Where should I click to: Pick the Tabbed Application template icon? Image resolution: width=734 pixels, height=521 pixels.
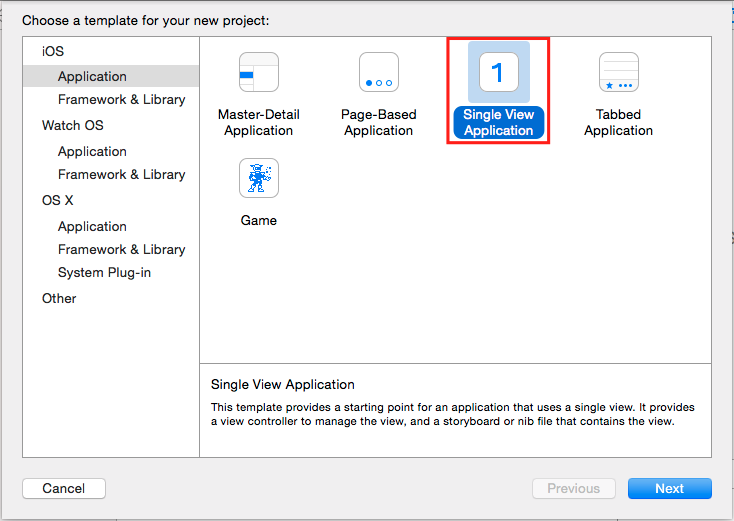(x=619, y=72)
